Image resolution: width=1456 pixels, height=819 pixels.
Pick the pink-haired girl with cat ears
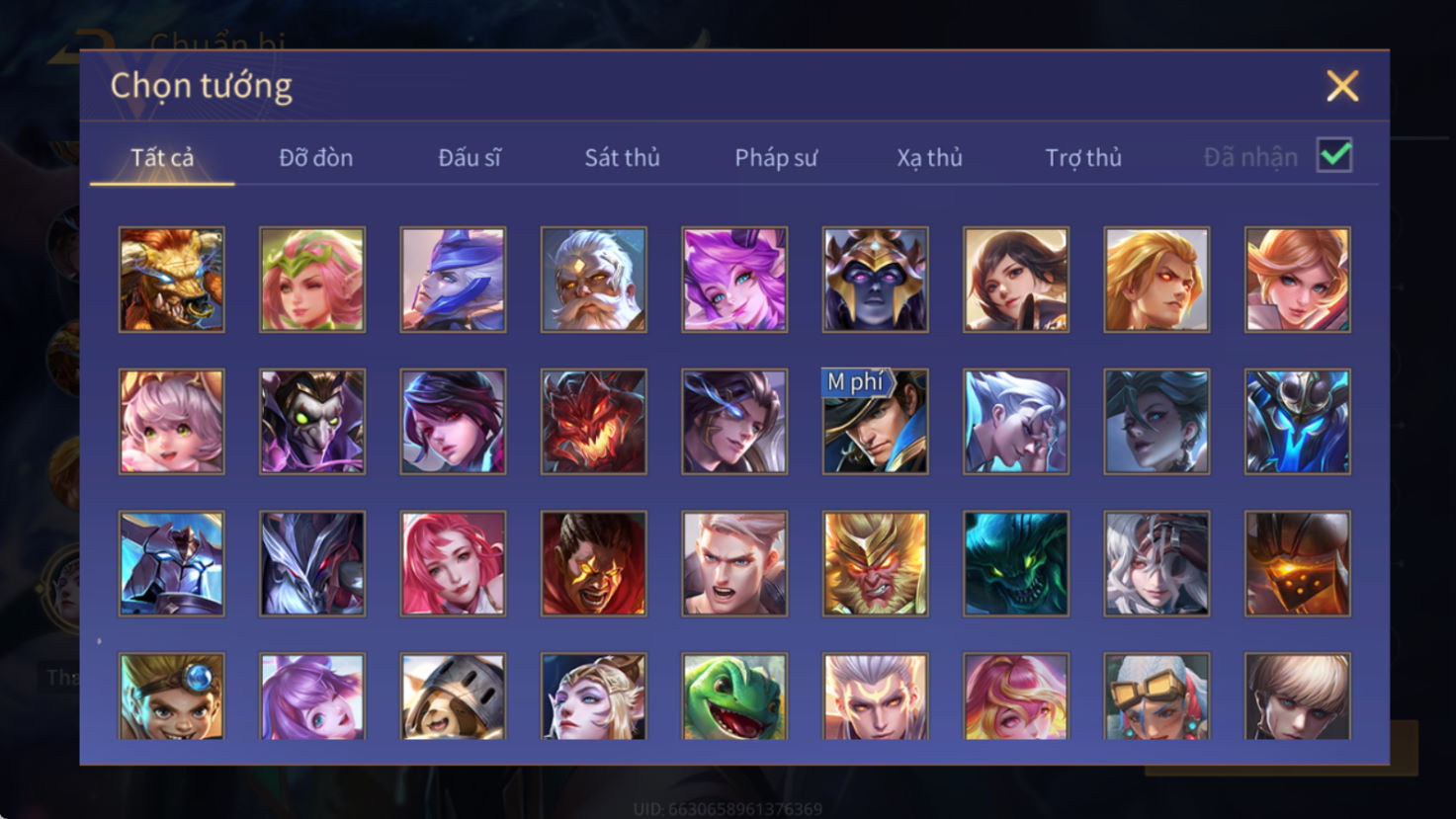coord(171,422)
